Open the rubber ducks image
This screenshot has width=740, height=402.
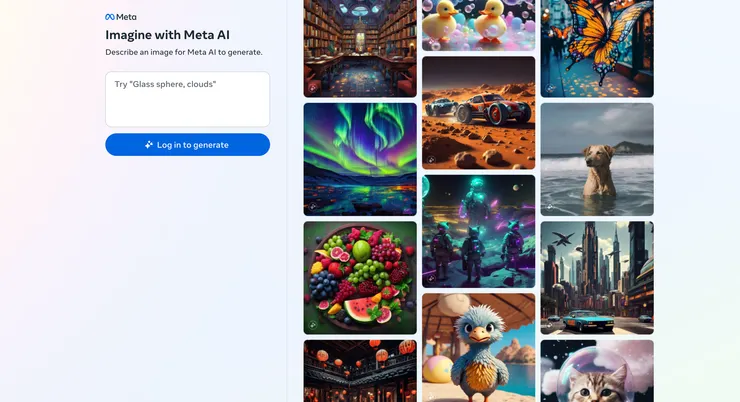[479, 25]
